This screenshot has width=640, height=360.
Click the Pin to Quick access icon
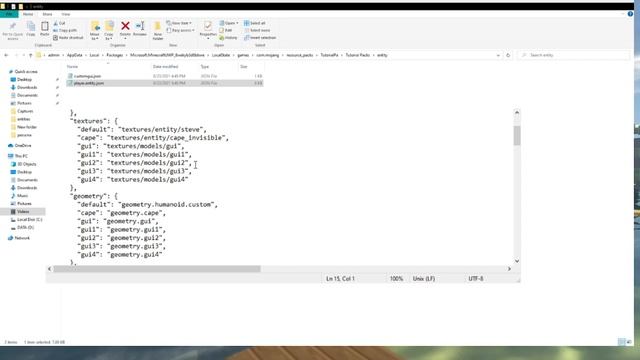coord(12,27)
